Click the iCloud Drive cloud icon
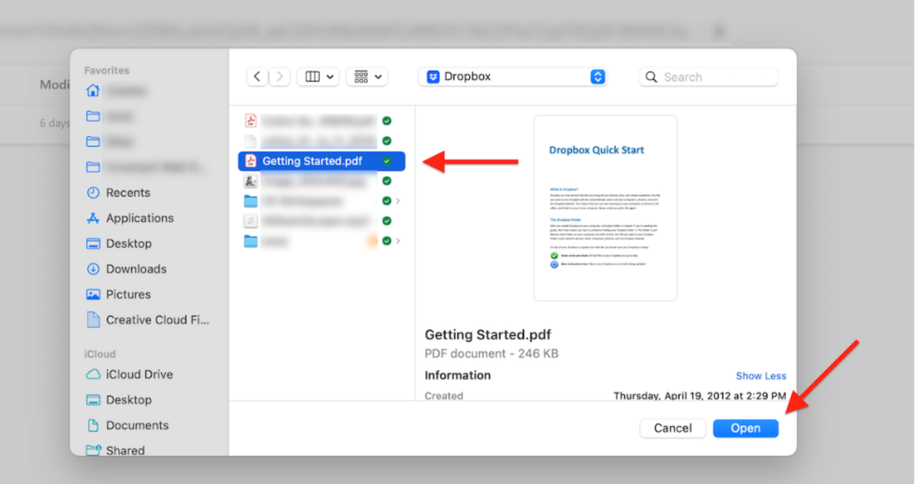Viewport: 915px width, 484px height. 93,374
